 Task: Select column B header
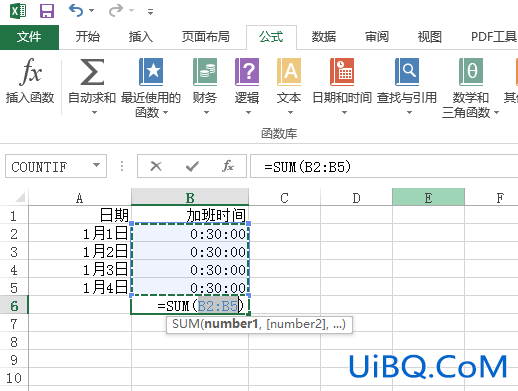click(x=190, y=197)
